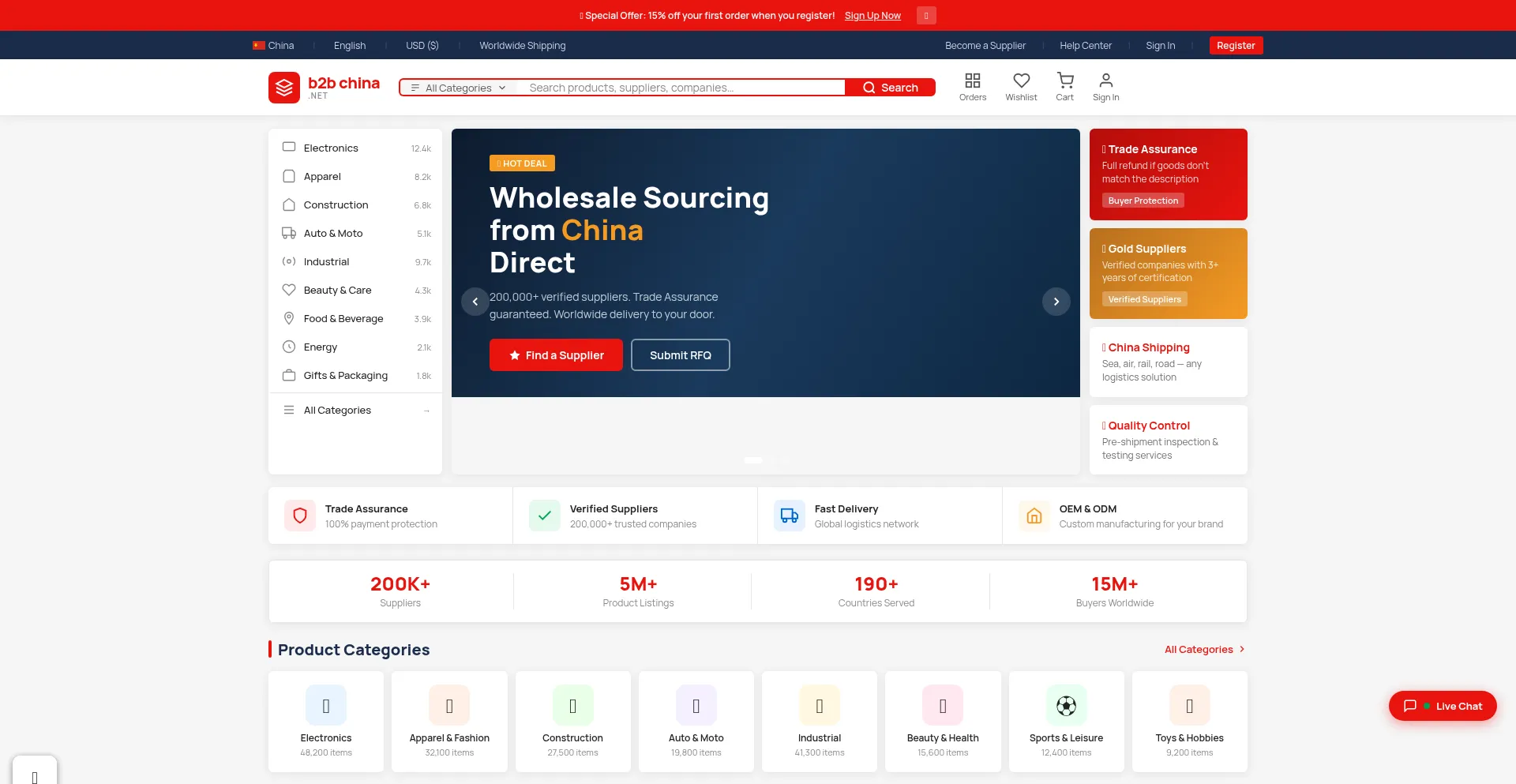The image size is (1516, 784).
Task: Open the Apparel & Fashion category card
Action: tap(449, 722)
